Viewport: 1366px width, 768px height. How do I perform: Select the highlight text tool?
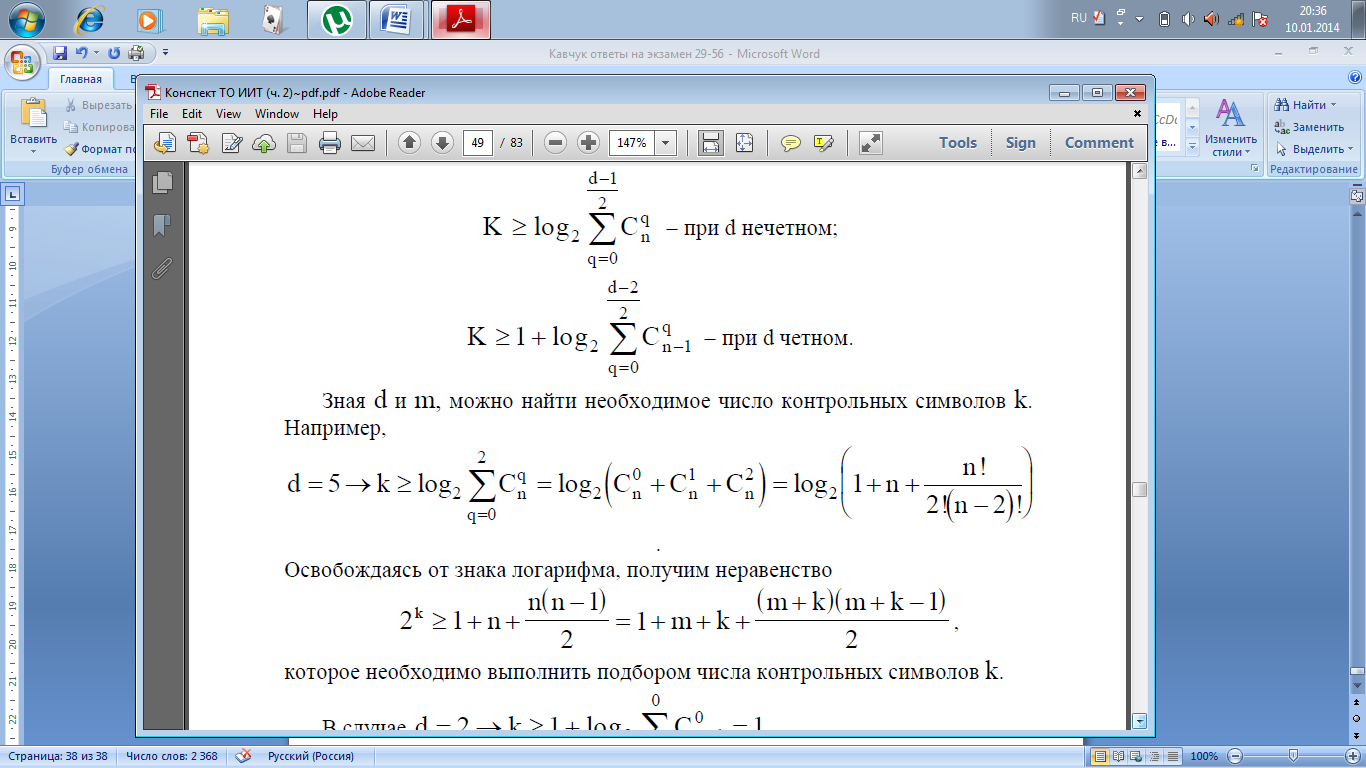[824, 143]
